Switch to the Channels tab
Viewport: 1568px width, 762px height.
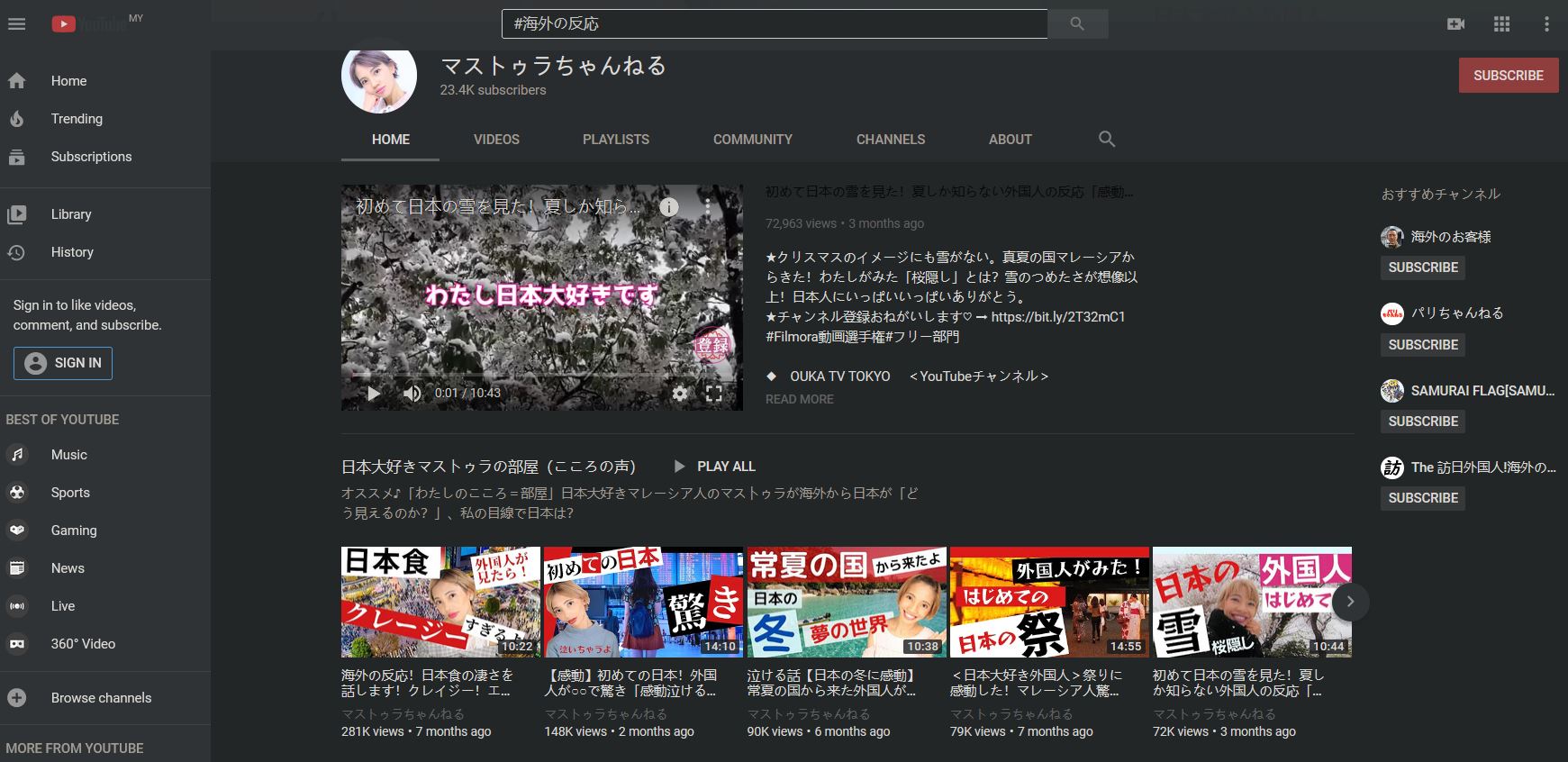click(x=891, y=140)
